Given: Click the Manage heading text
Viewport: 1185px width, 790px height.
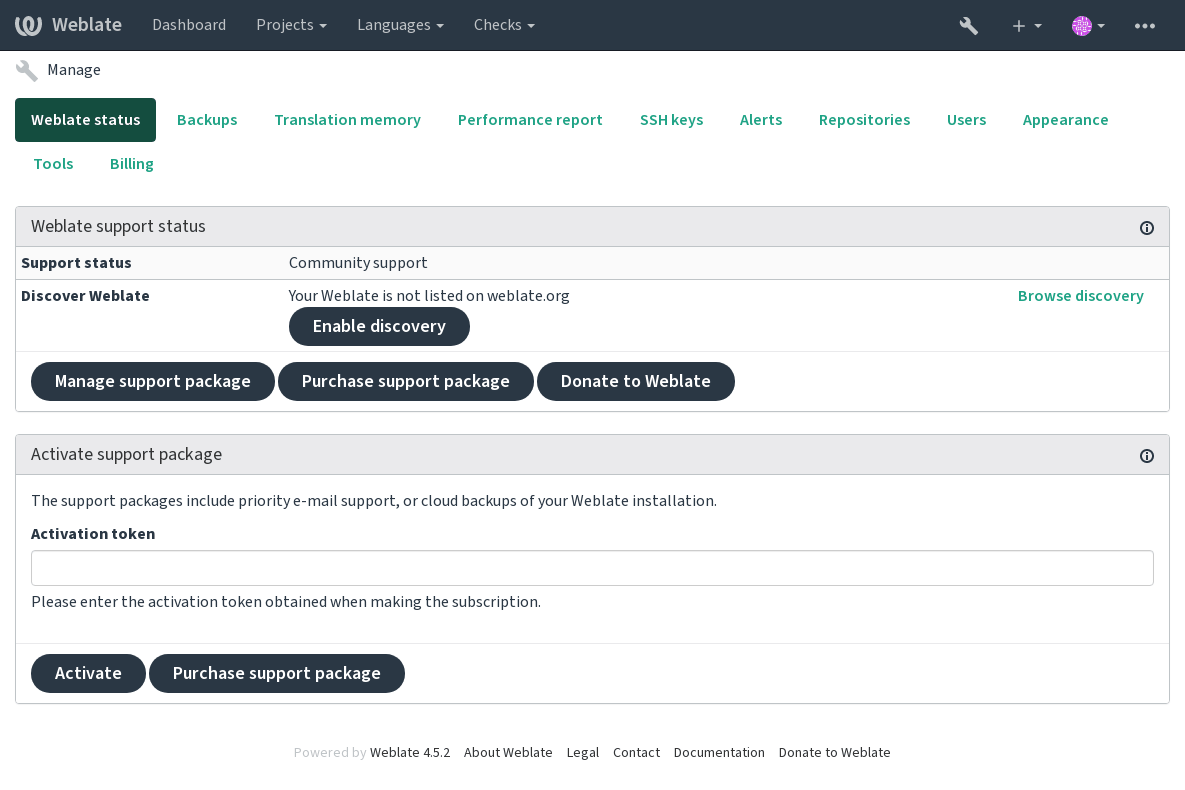Looking at the screenshot, I should [x=74, y=70].
